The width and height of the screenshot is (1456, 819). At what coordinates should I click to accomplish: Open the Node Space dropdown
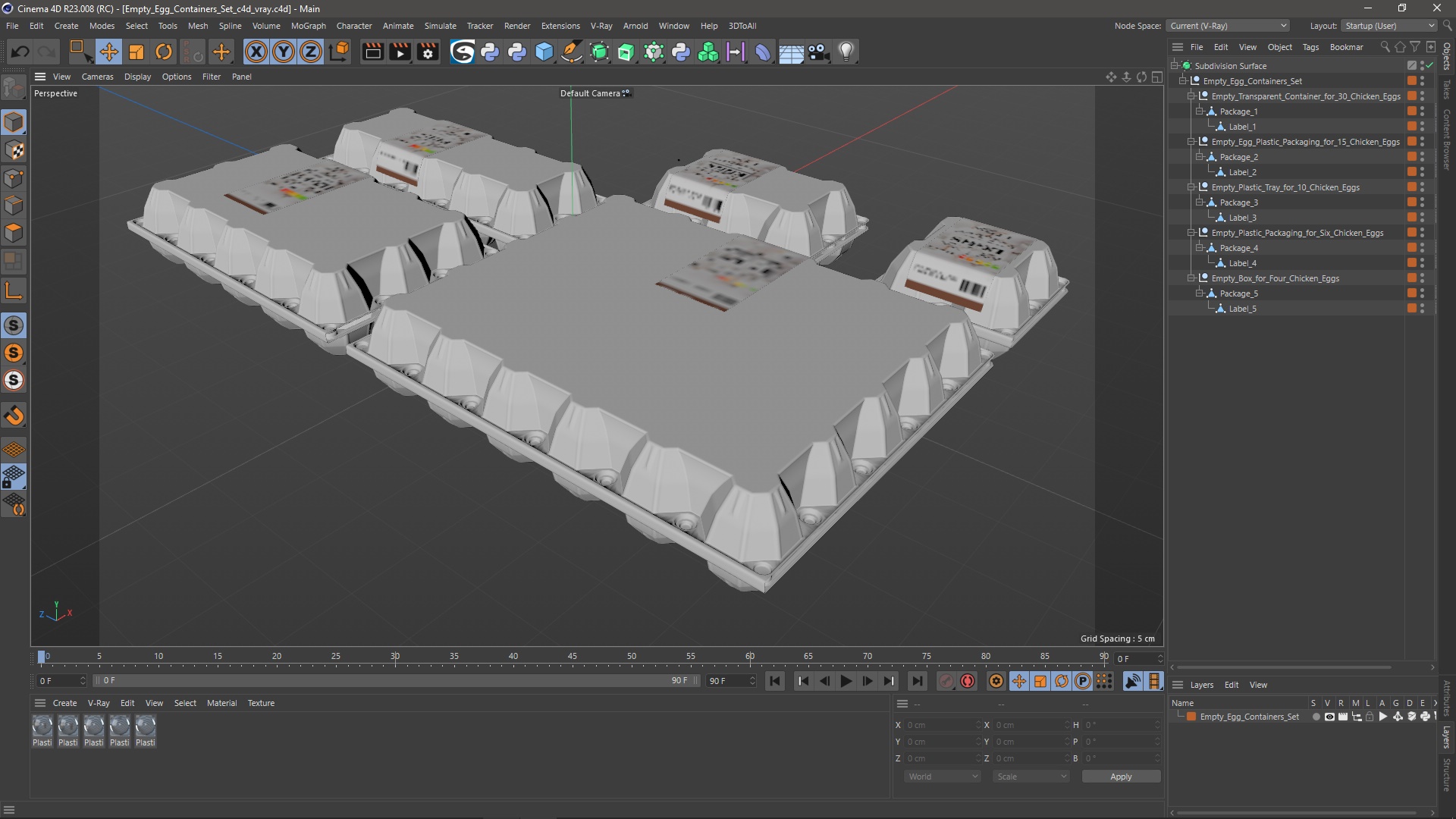click(x=1228, y=26)
